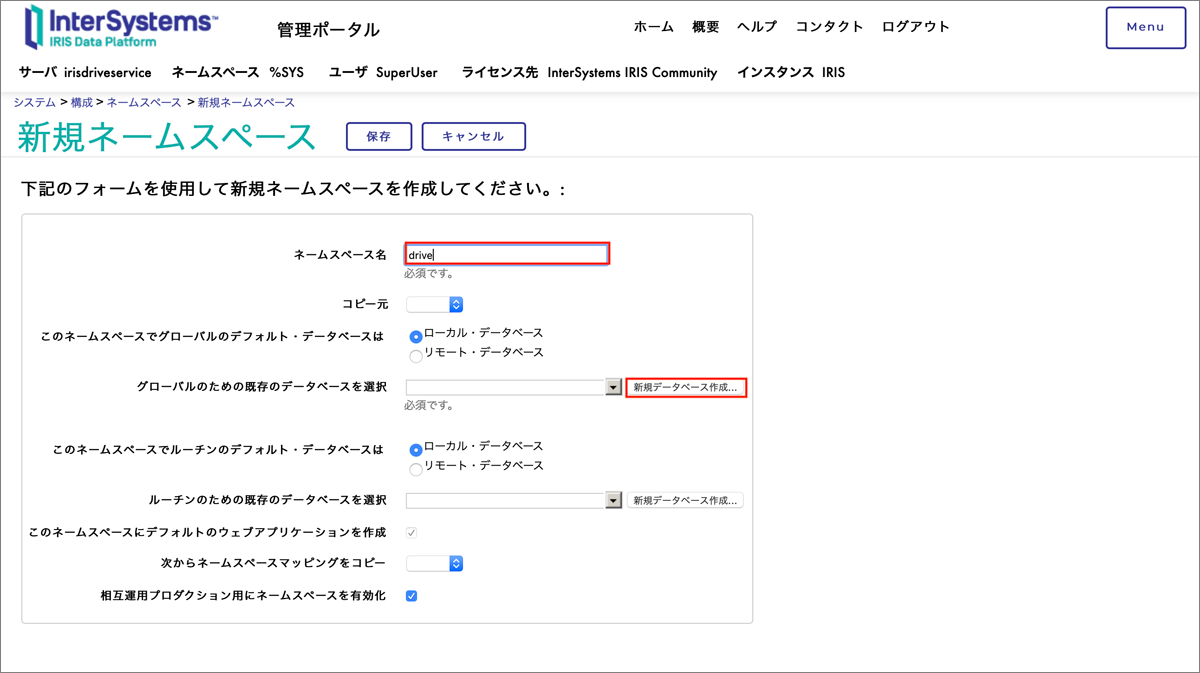The height and width of the screenshot is (673, 1200).
Task: Select ローカル・データベース radio for routines
Action: point(416,450)
